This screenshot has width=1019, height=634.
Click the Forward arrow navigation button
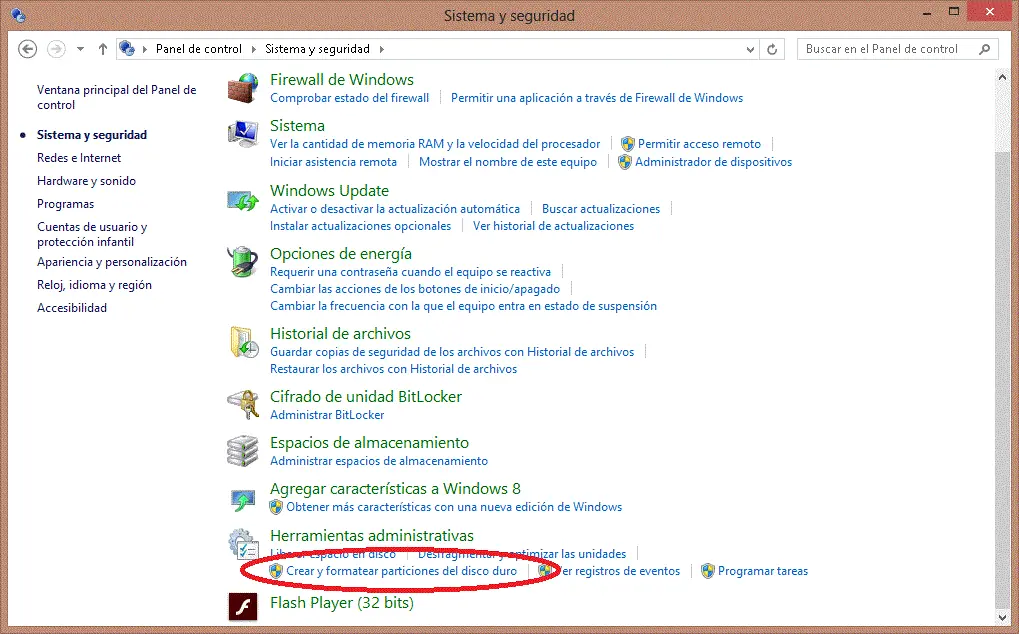click(57, 49)
